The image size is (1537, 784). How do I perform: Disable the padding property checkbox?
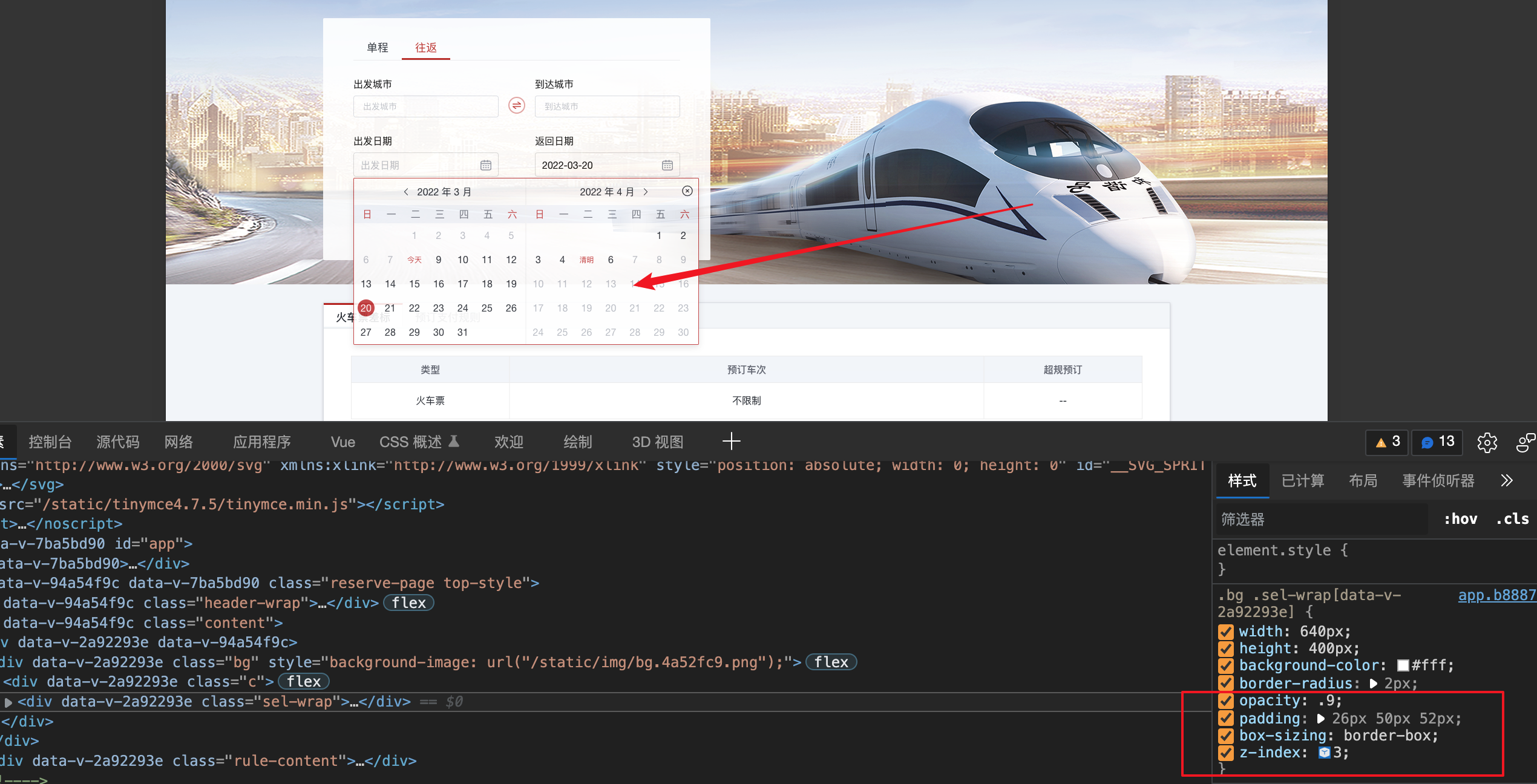point(1226,719)
